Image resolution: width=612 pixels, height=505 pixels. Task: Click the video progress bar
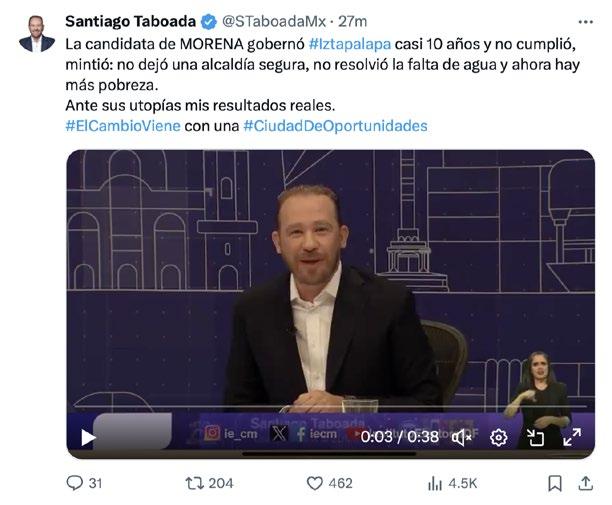coord(330,407)
